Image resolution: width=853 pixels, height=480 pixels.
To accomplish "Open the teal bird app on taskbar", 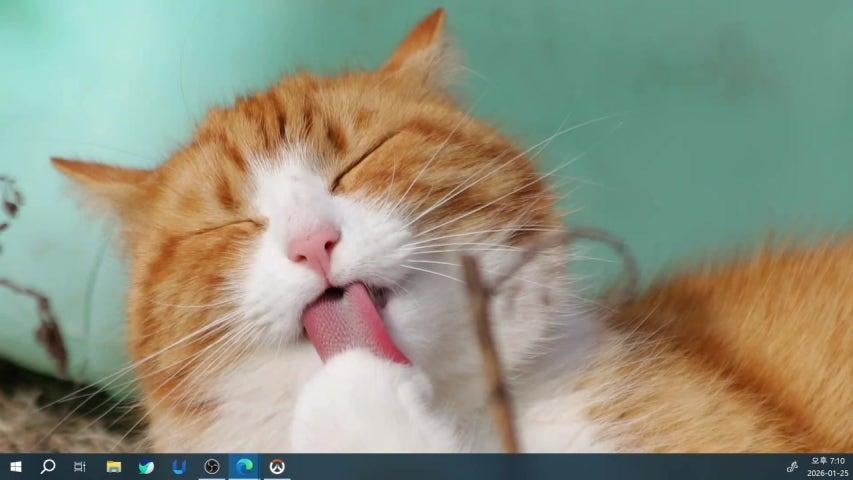I will (146, 467).
